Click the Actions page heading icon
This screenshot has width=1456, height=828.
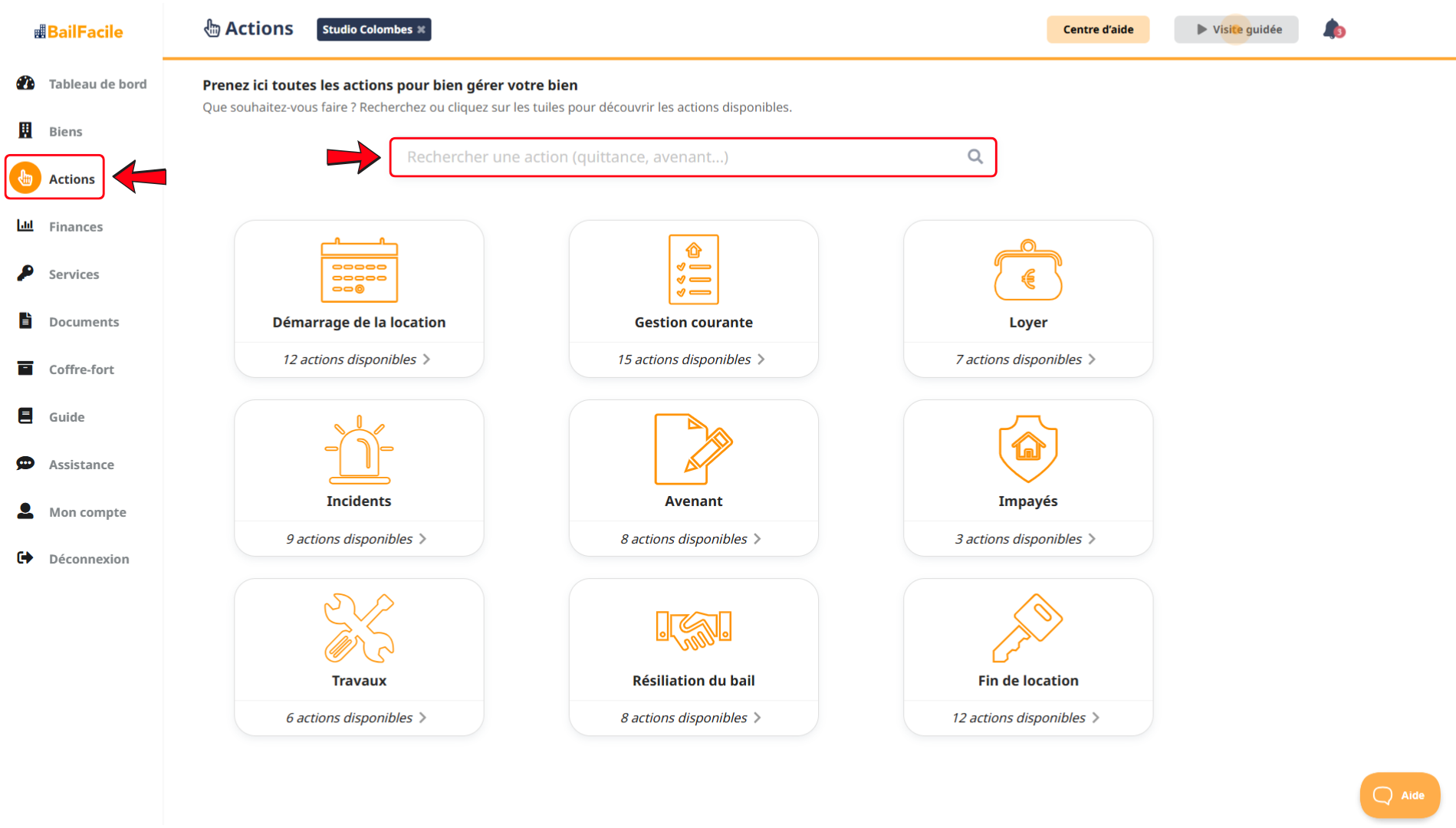212,28
